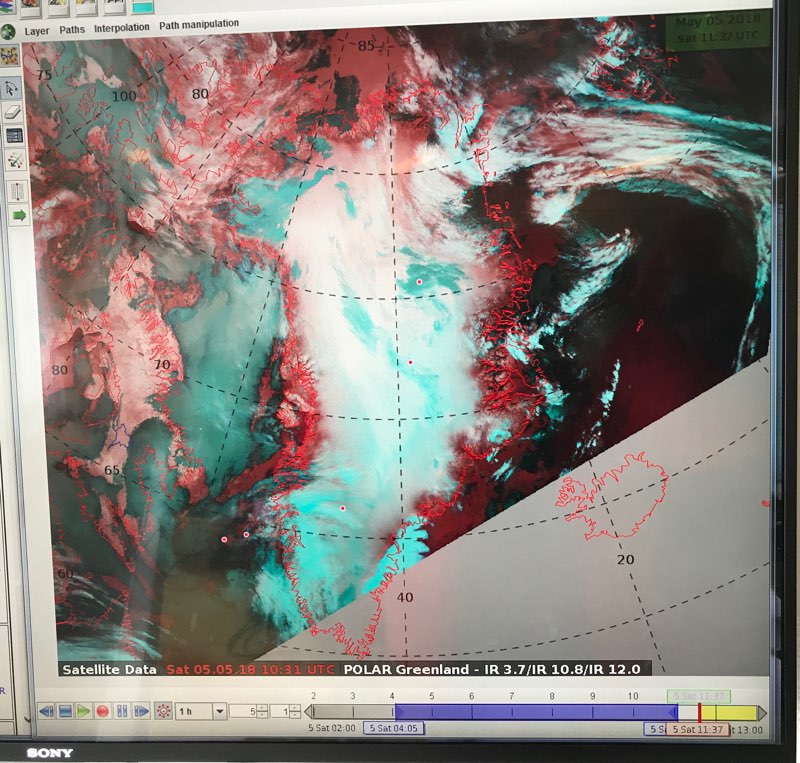Click the 5 Sat 04:05 time label
The image size is (800, 763).
(x=394, y=728)
